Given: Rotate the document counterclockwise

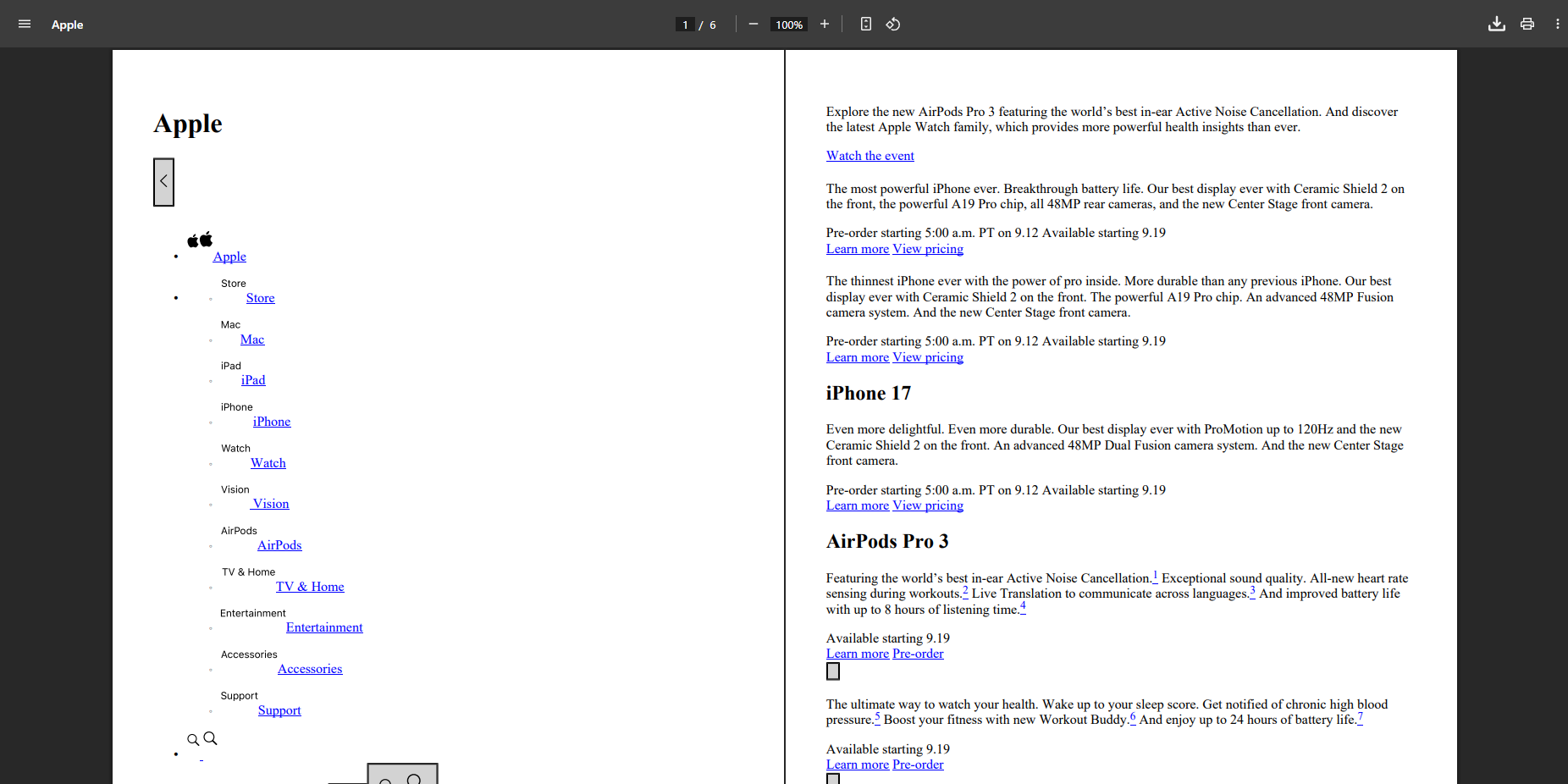Looking at the screenshot, I should pos(893,25).
